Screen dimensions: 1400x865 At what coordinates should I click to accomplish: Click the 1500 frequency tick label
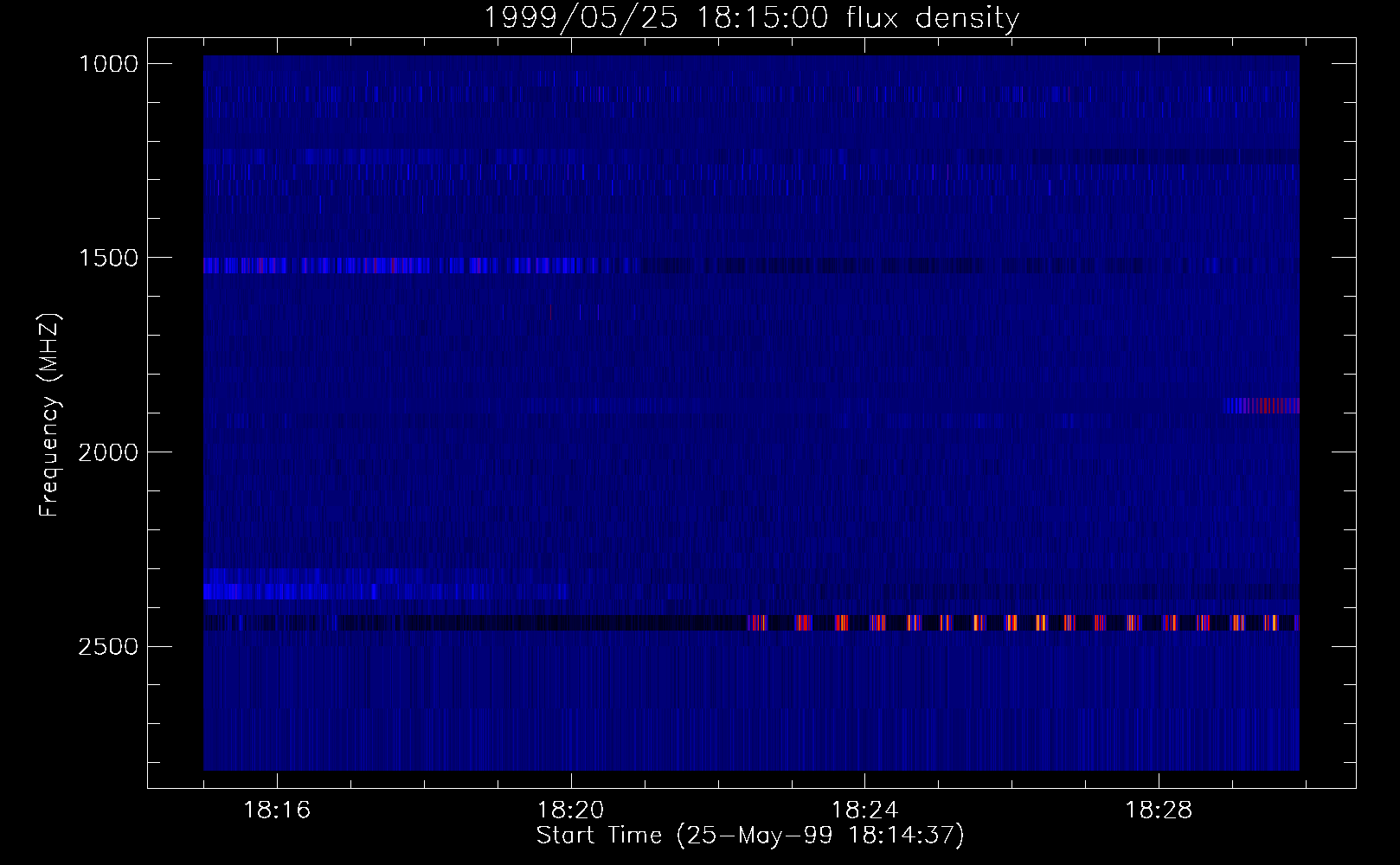108,258
